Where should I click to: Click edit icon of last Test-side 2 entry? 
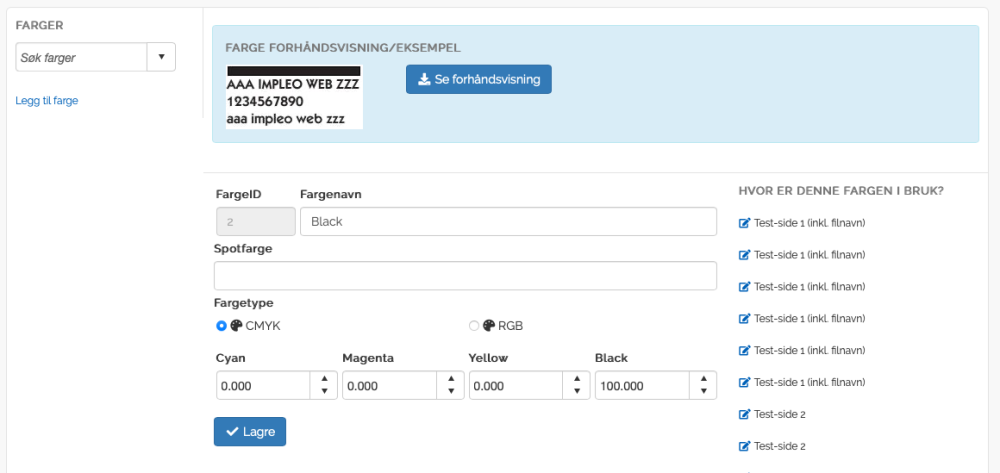743,446
